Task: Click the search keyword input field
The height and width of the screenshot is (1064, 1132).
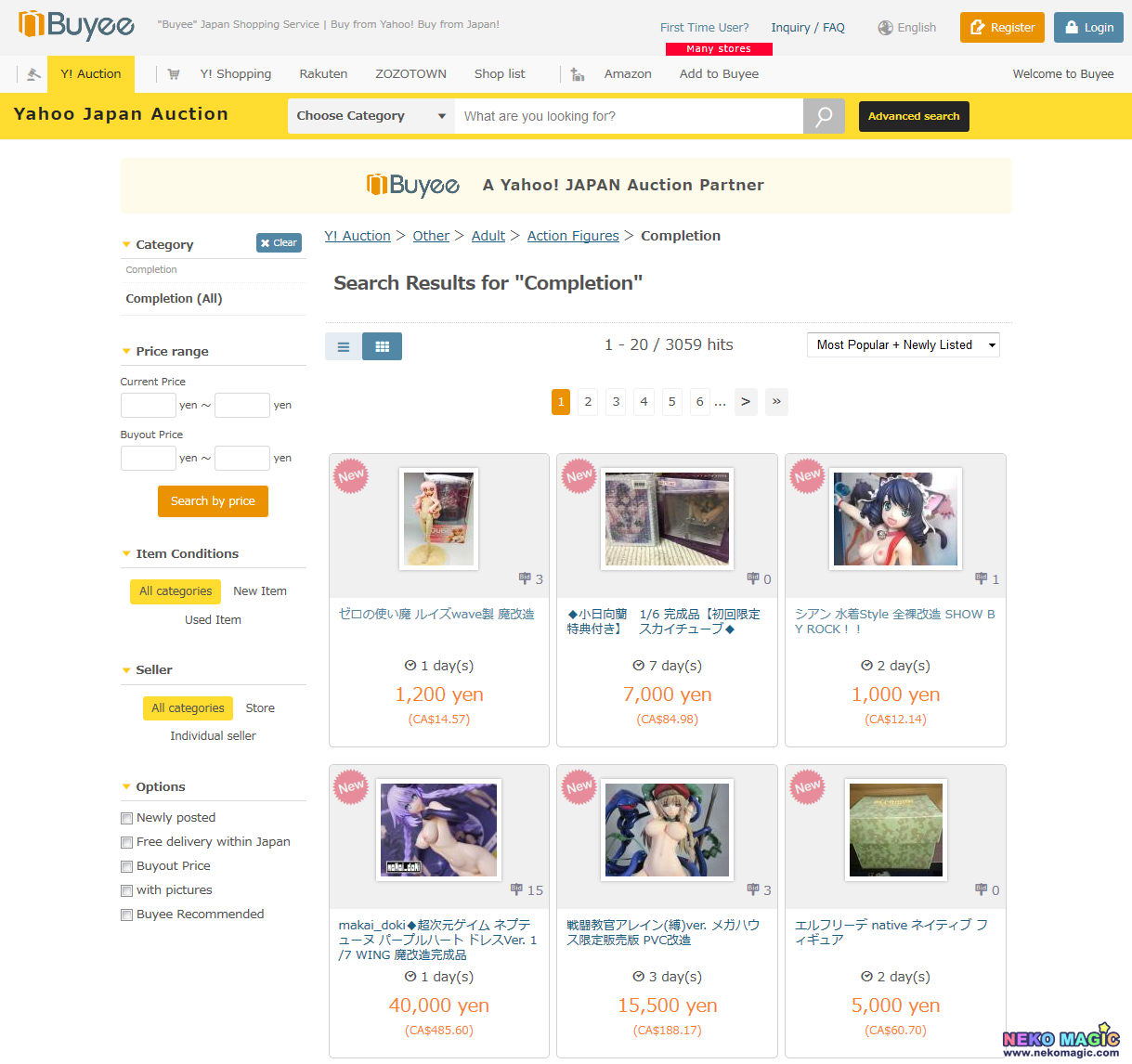Action: tap(629, 116)
